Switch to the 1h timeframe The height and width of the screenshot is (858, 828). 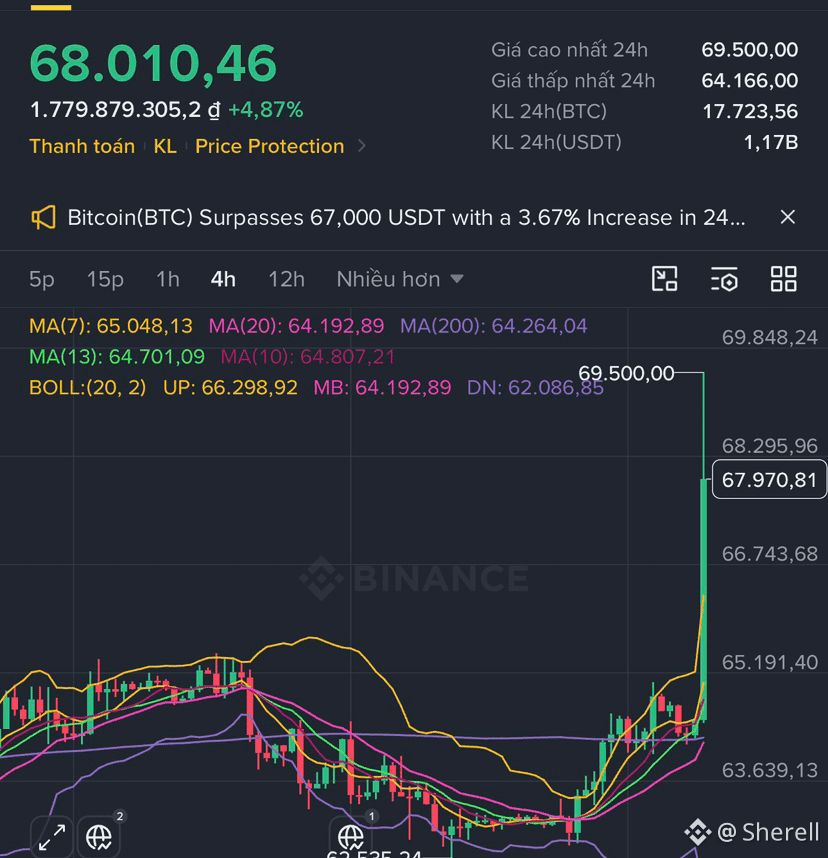[167, 279]
